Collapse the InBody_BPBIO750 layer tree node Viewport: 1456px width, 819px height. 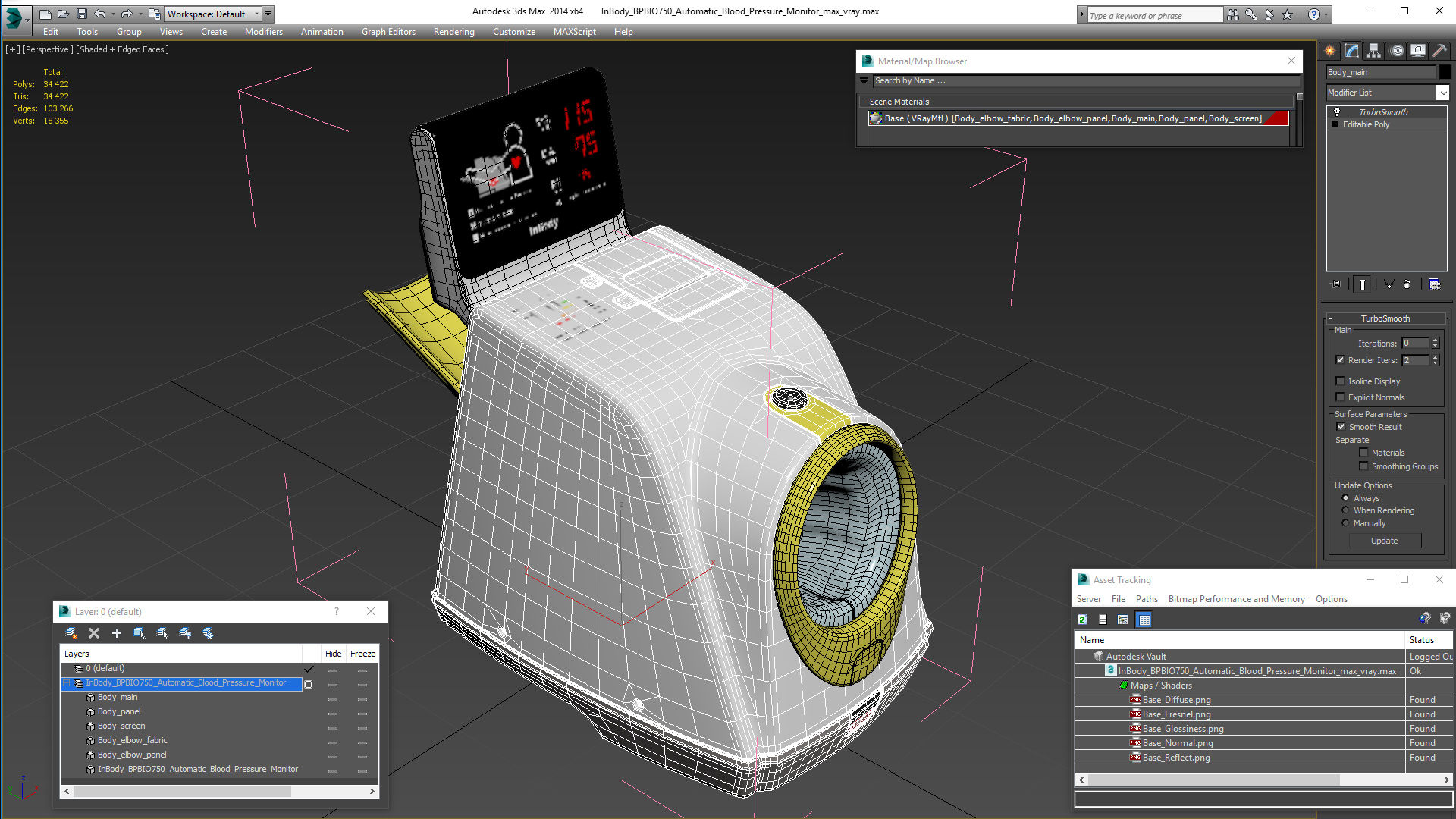pos(67,683)
